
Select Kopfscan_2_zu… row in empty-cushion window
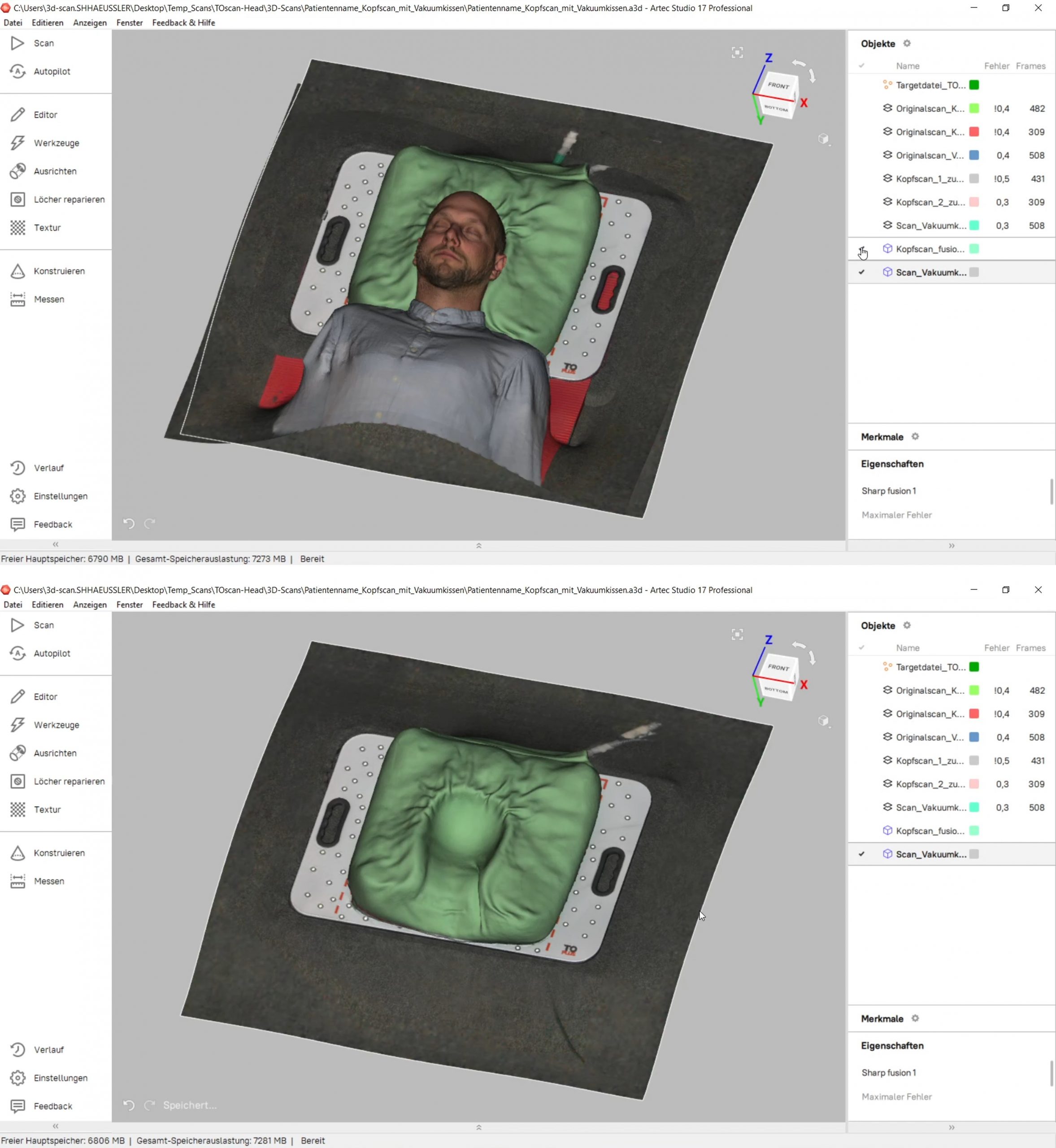pos(951,784)
